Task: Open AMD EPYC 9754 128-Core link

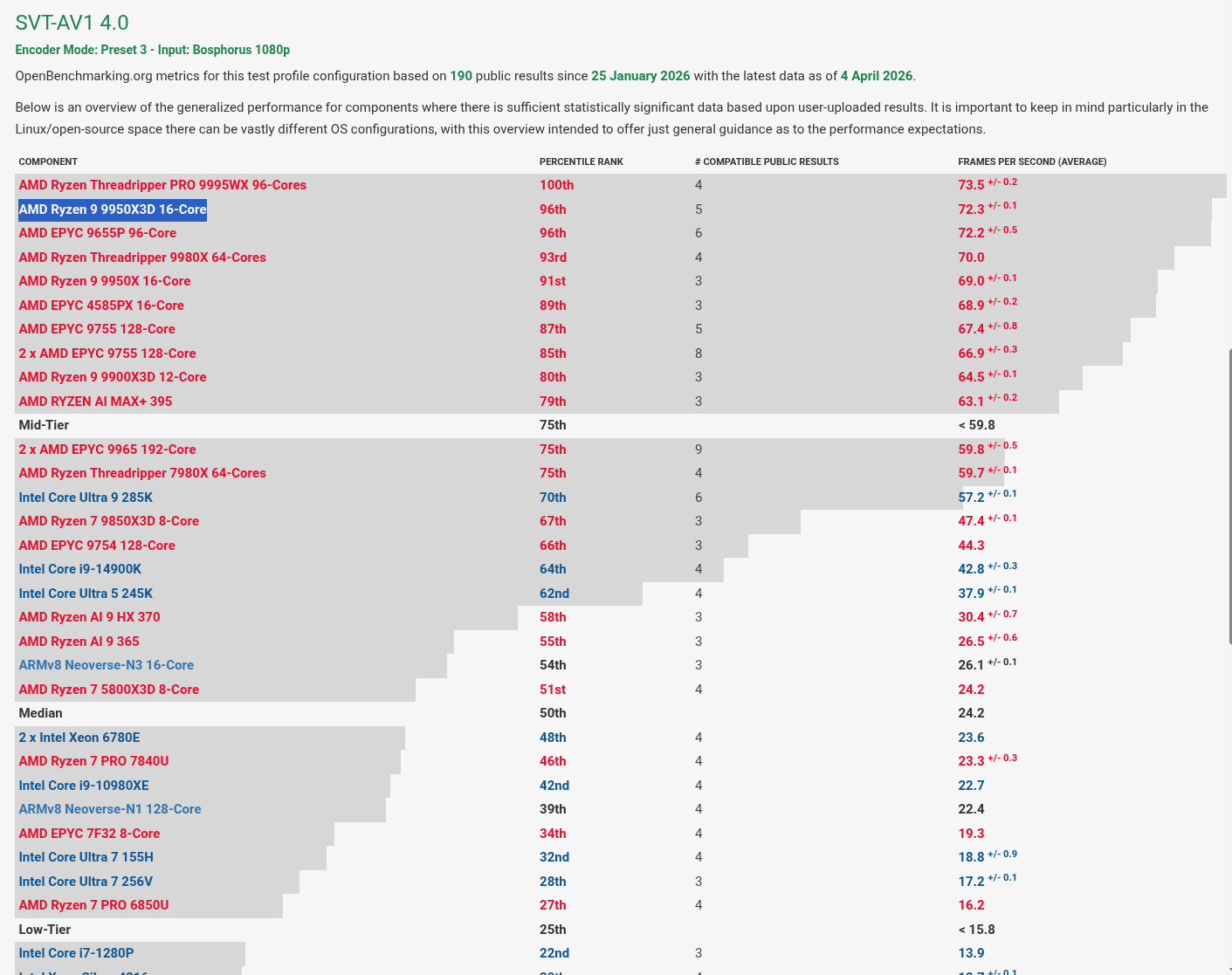Action: 97,546
